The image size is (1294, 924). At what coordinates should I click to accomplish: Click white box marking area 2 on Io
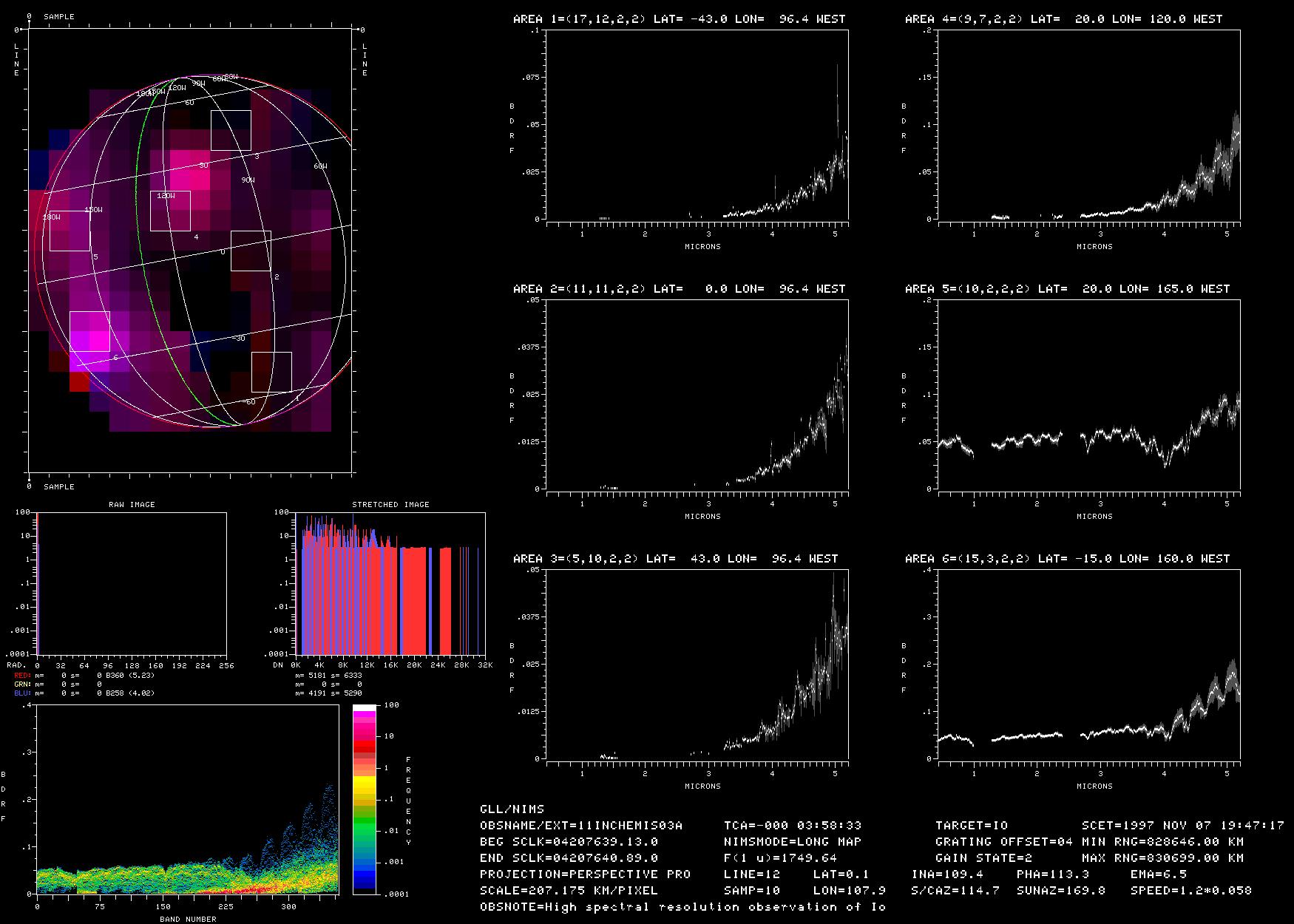click(251, 251)
